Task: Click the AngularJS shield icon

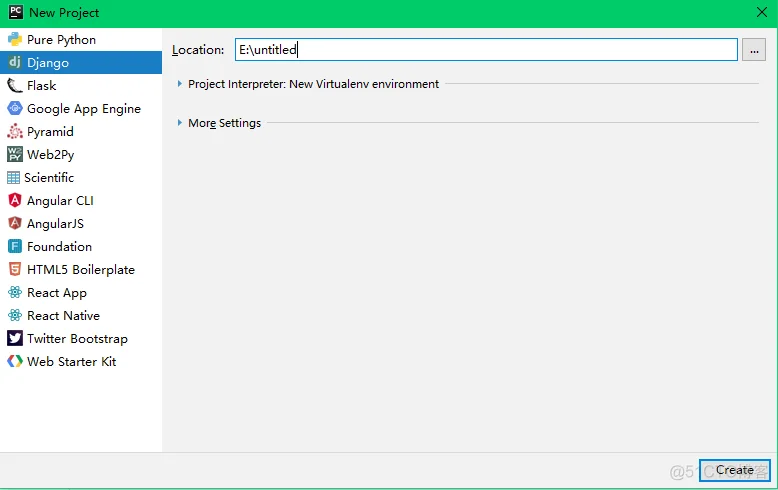Action: point(15,223)
